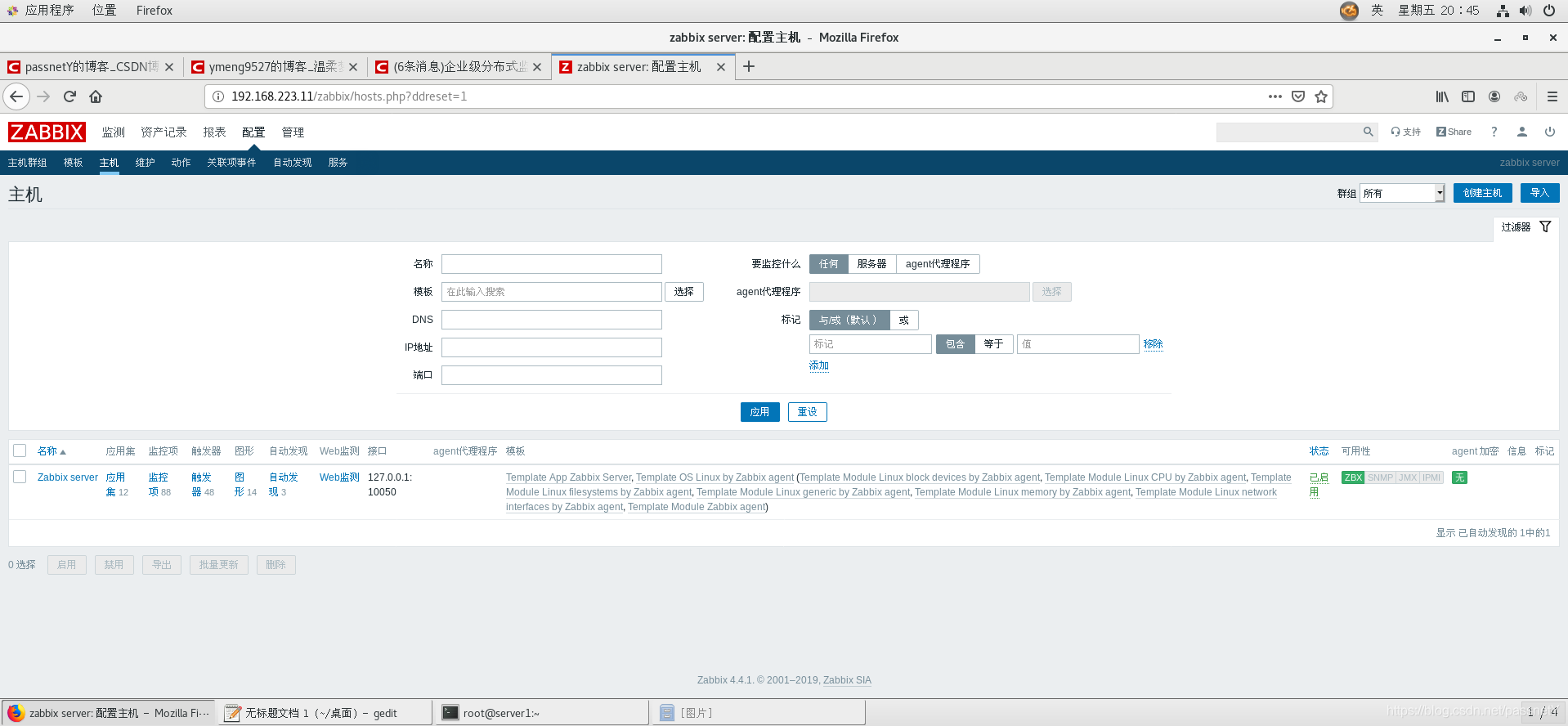Screen dimensions: 1568x726
Task: Open the Zabbix Share link
Action: (1454, 132)
